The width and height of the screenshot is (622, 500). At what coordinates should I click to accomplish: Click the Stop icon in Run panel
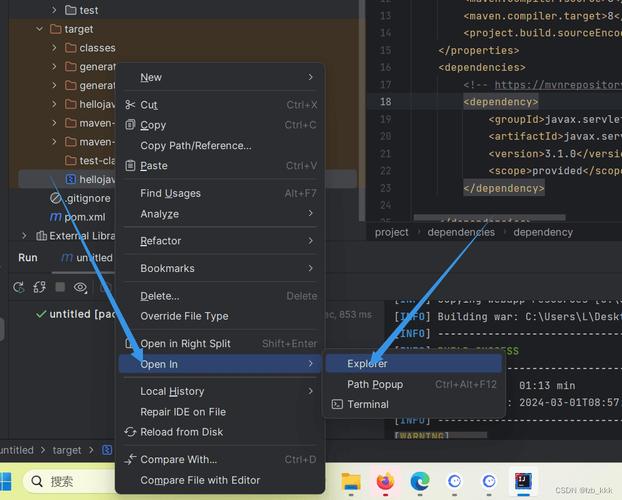(x=60, y=287)
